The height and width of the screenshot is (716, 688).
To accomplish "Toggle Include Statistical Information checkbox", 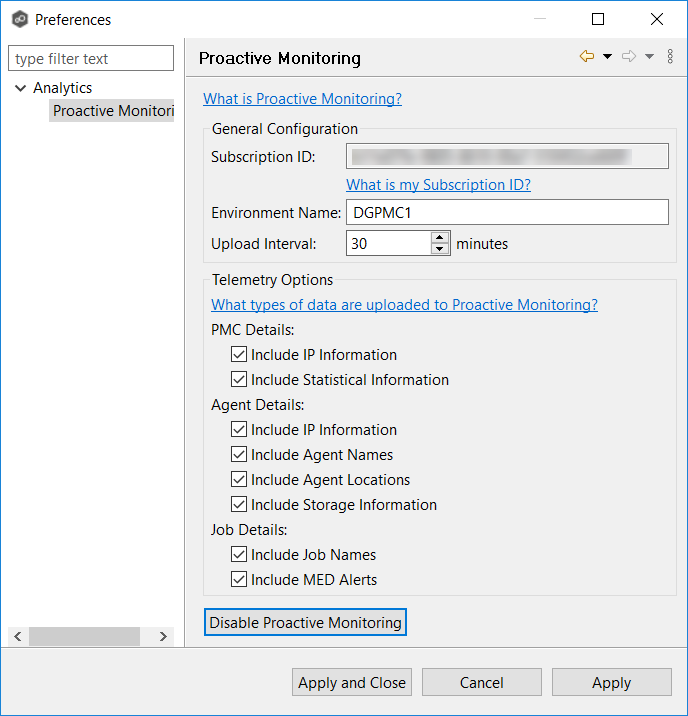I will pos(239,380).
